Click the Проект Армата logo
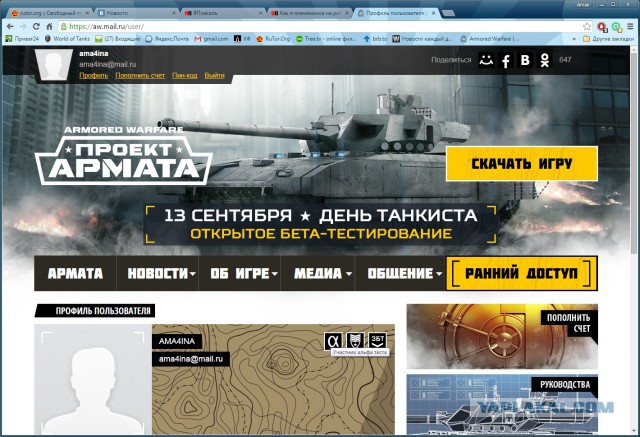This screenshot has width=640, height=437. [x=124, y=156]
